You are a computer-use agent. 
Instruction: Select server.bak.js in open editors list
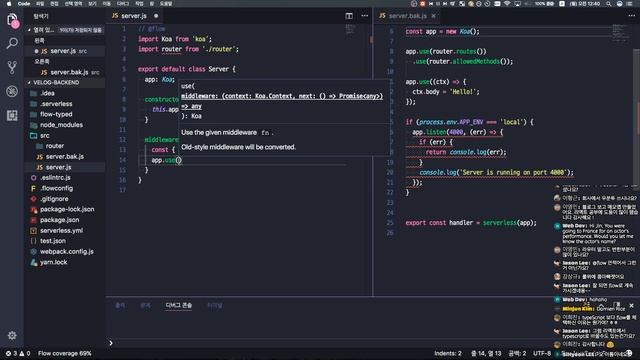coord(69,72)
